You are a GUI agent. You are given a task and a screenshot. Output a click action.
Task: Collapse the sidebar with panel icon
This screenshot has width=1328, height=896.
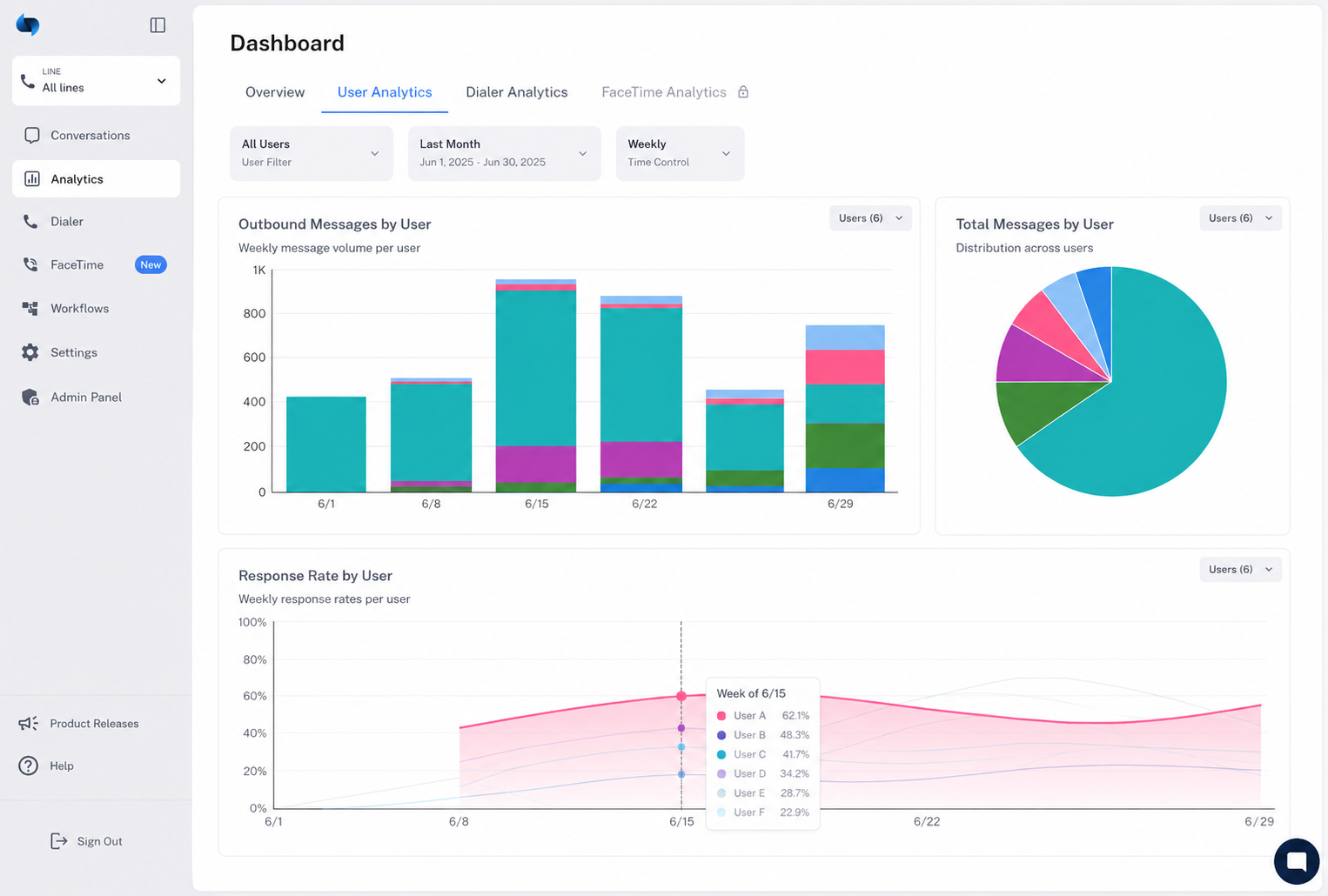pyautogui.click(x=158, y=25)
